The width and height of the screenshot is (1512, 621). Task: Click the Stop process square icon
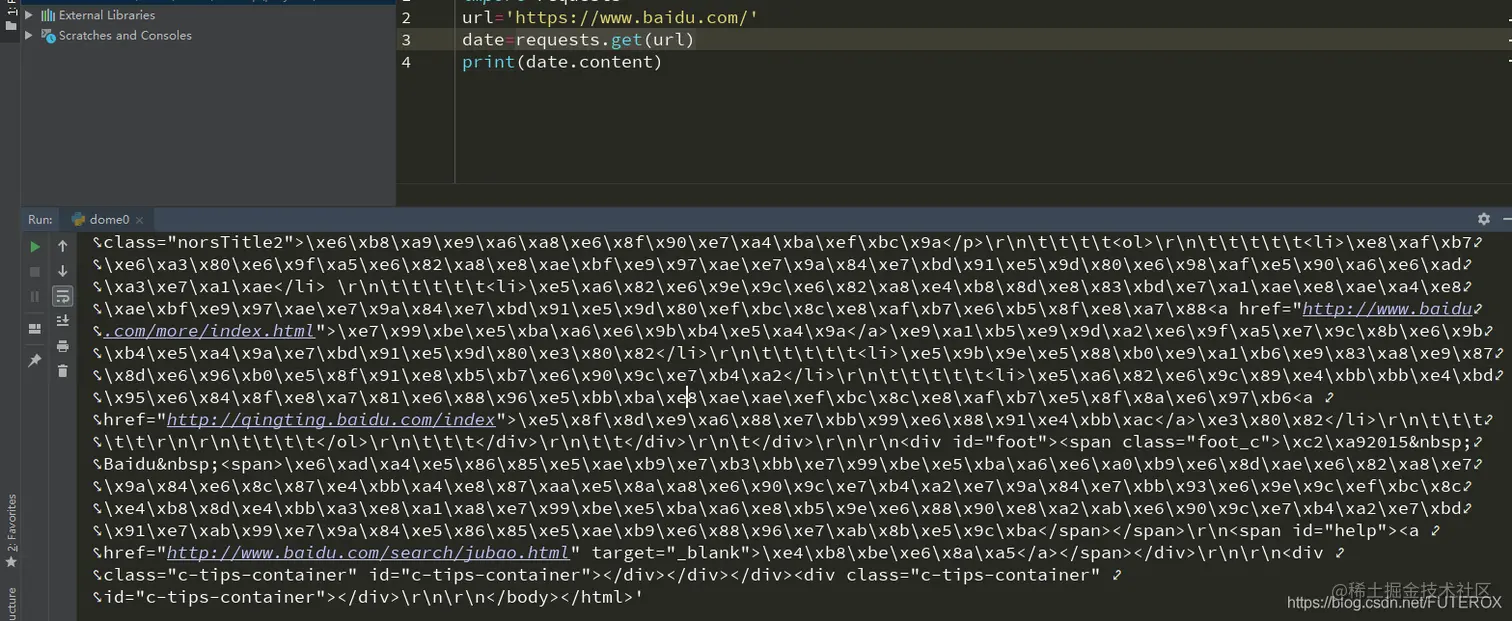(35, 271)
